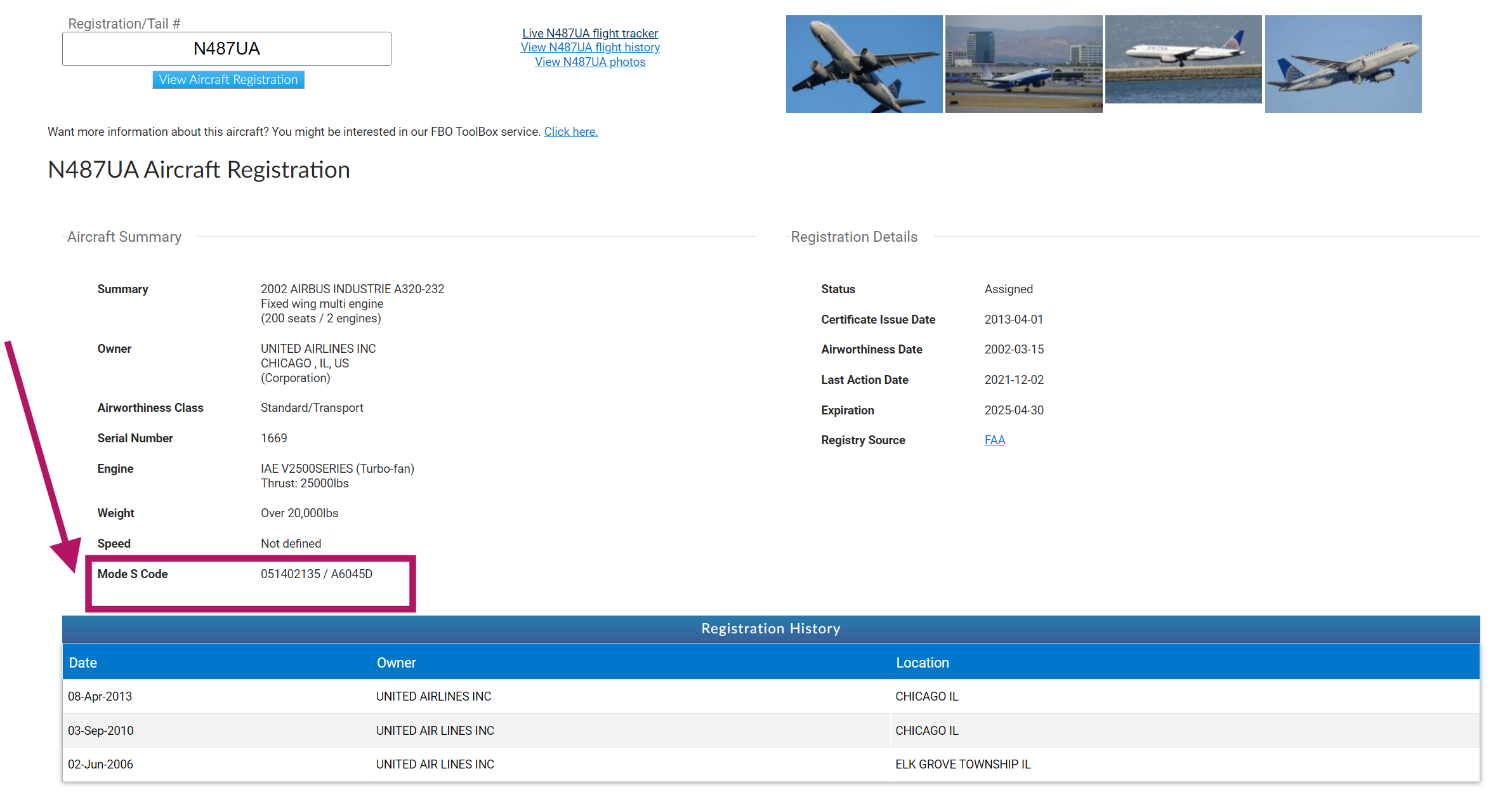The height and width of the screenshot is (811, 1512).
Task: Click the expiration date 2025-04-30
Action: click(1015, 411)
